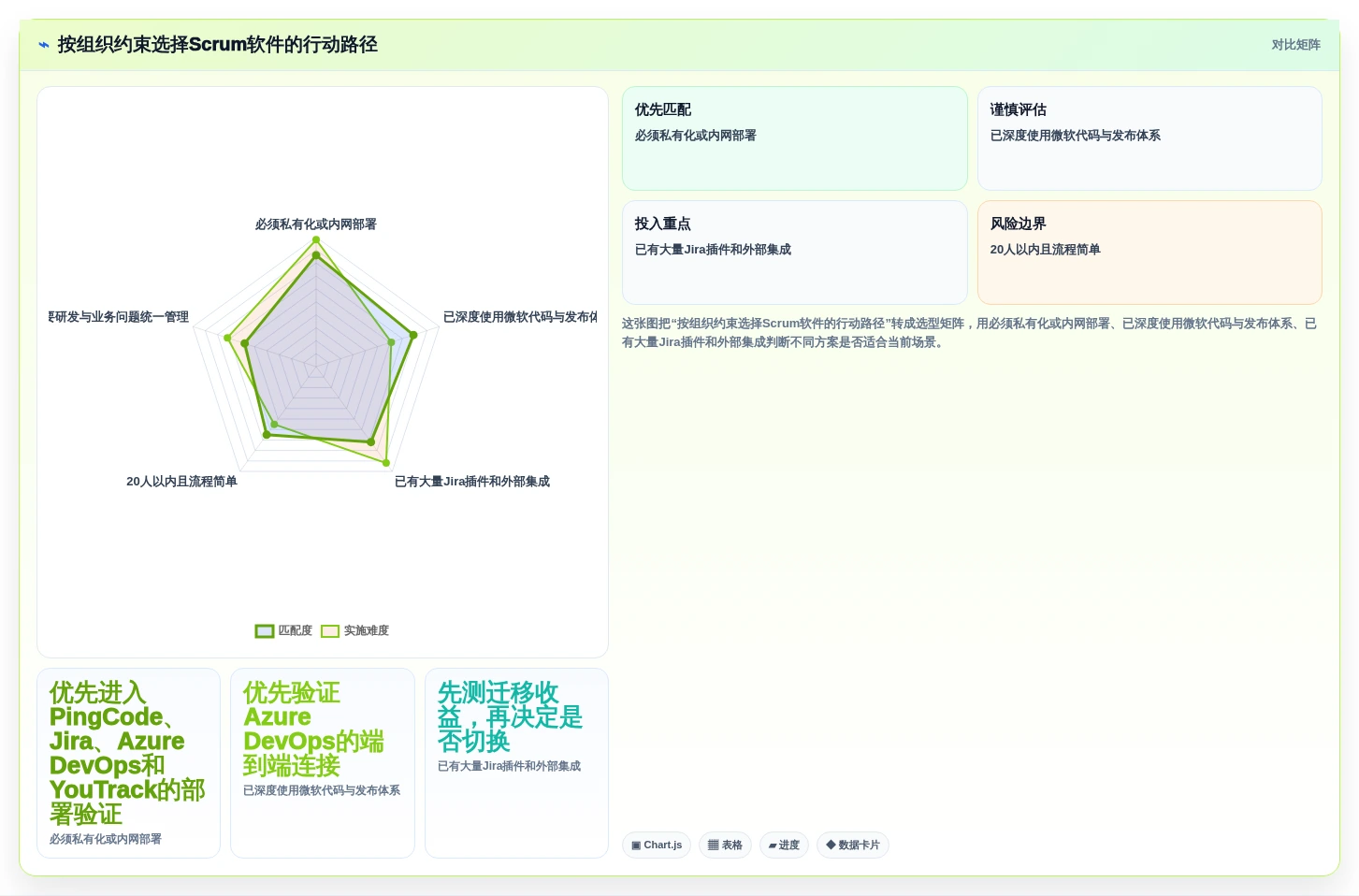Viewport: 1359px width, 896px height.
Task: Click the description paragraph starting 这张图把
Action: (x=969, y=333)
